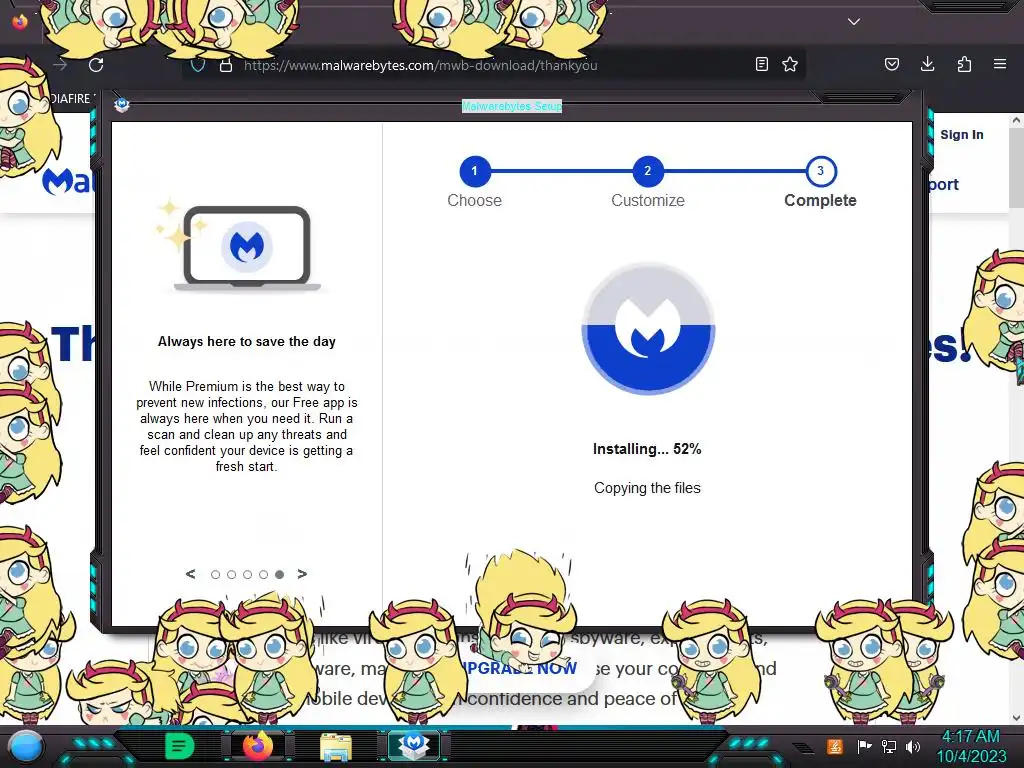
Task: Click the 'Copying the files' text
Action: [647, 488]
